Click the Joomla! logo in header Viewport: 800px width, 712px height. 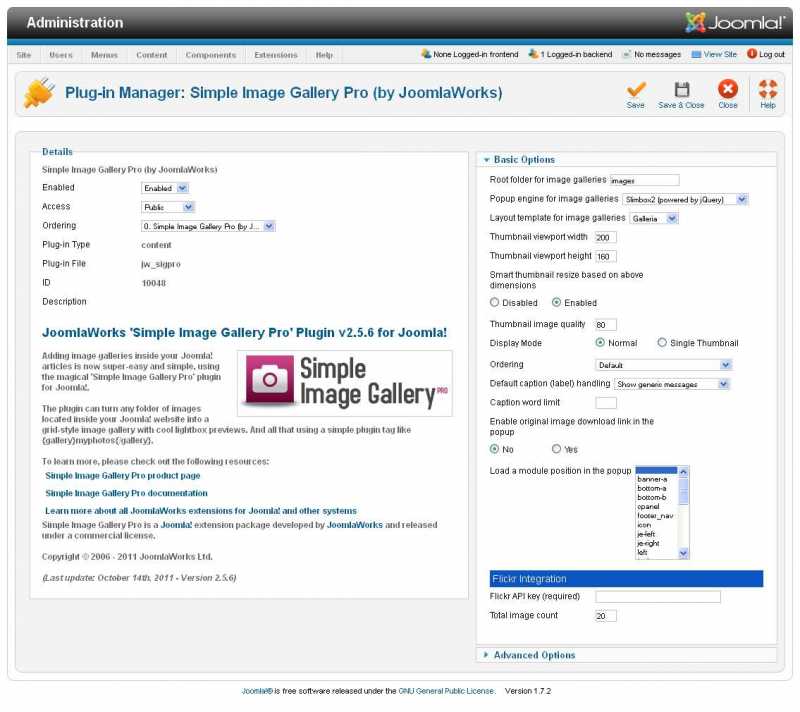(735, 22)
